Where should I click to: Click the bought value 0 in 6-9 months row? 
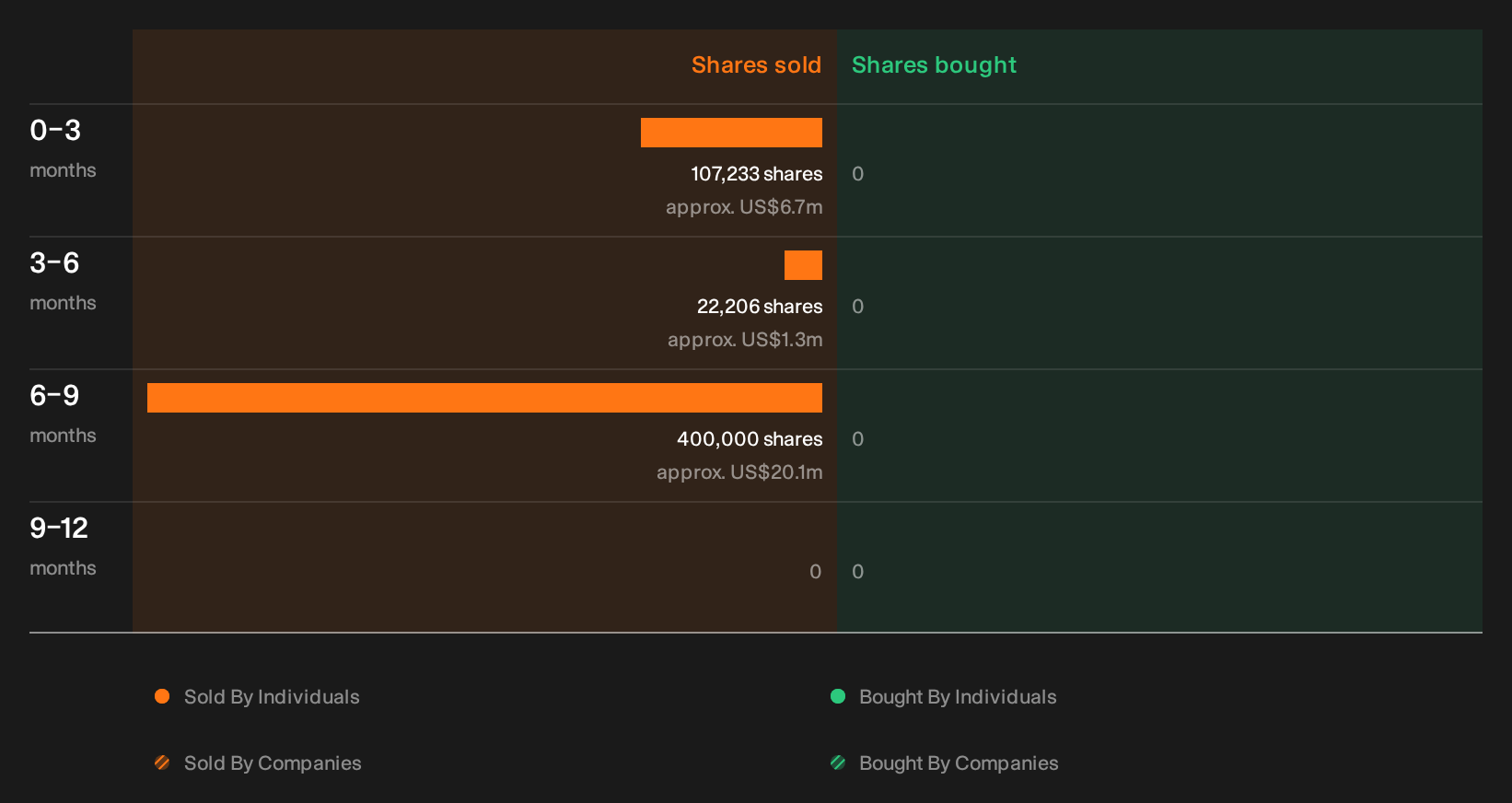[858, 439]
